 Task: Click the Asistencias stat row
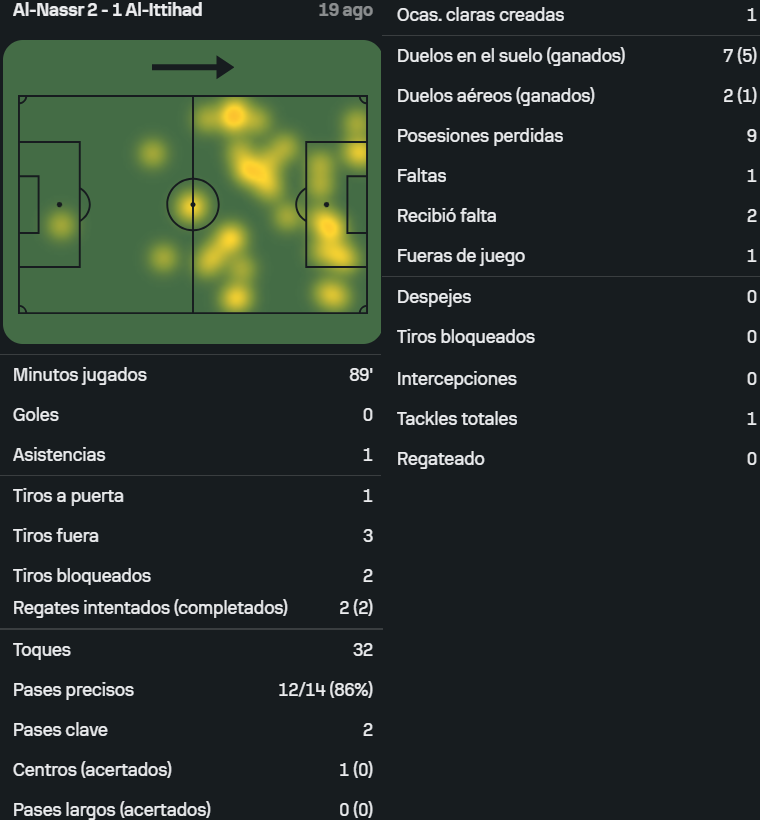point(192,455)
